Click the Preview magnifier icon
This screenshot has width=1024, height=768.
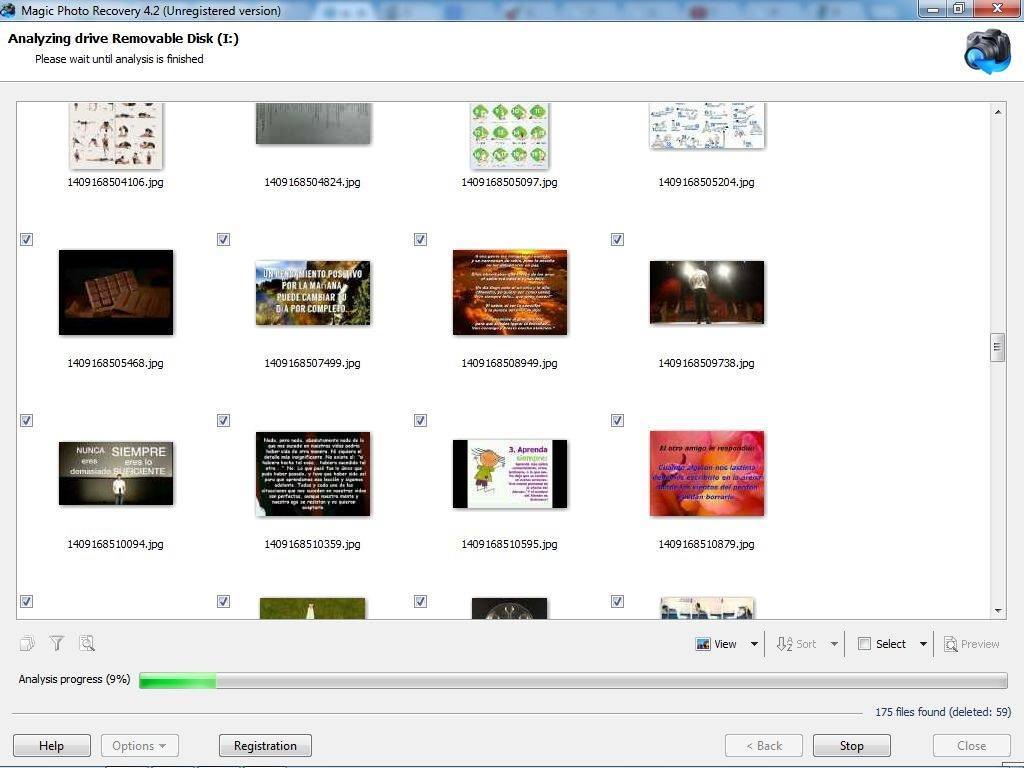(x=950, y=644)
